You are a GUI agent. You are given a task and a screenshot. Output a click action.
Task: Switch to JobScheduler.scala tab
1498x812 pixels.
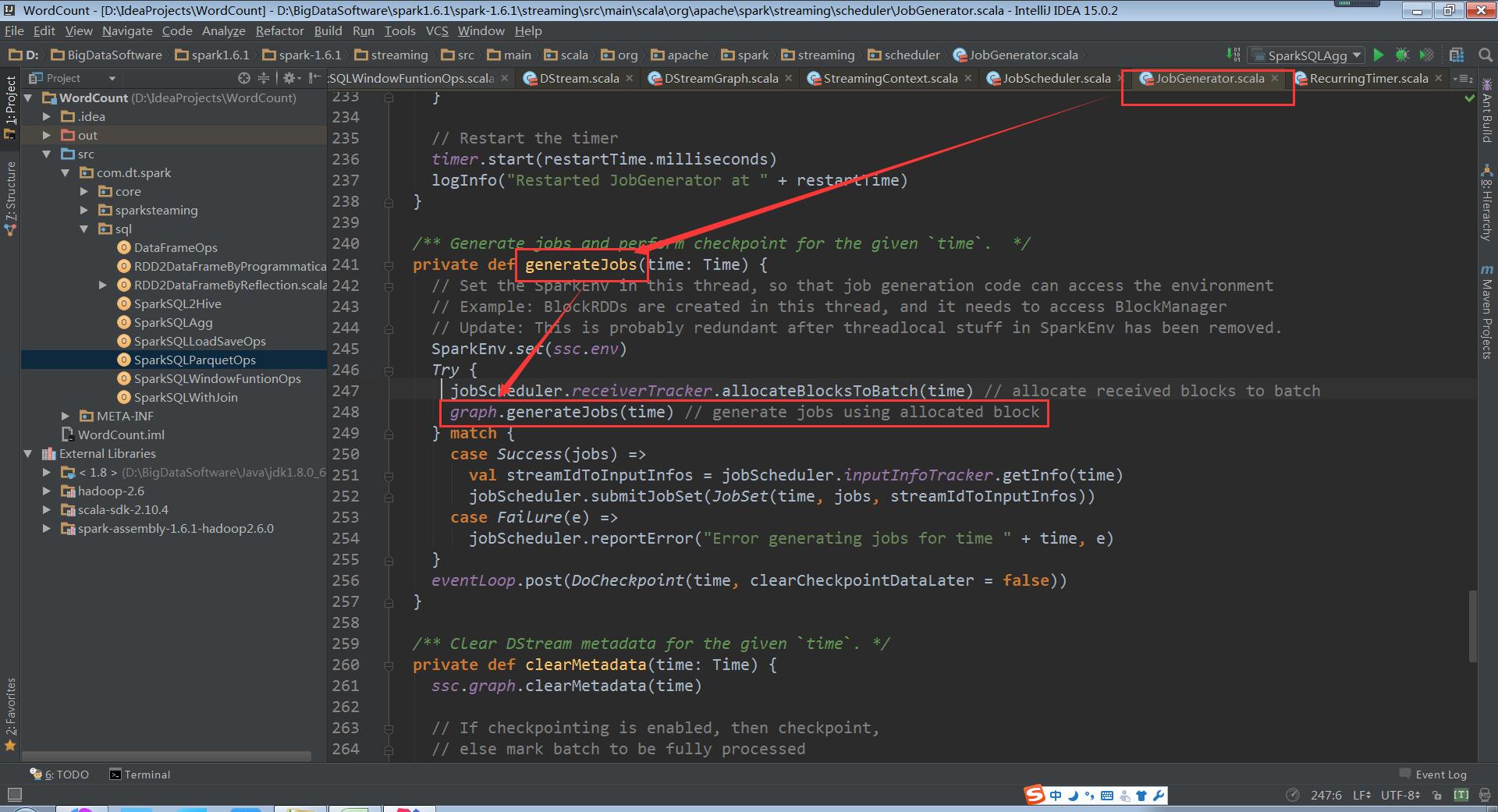[x=1056, y=78]
